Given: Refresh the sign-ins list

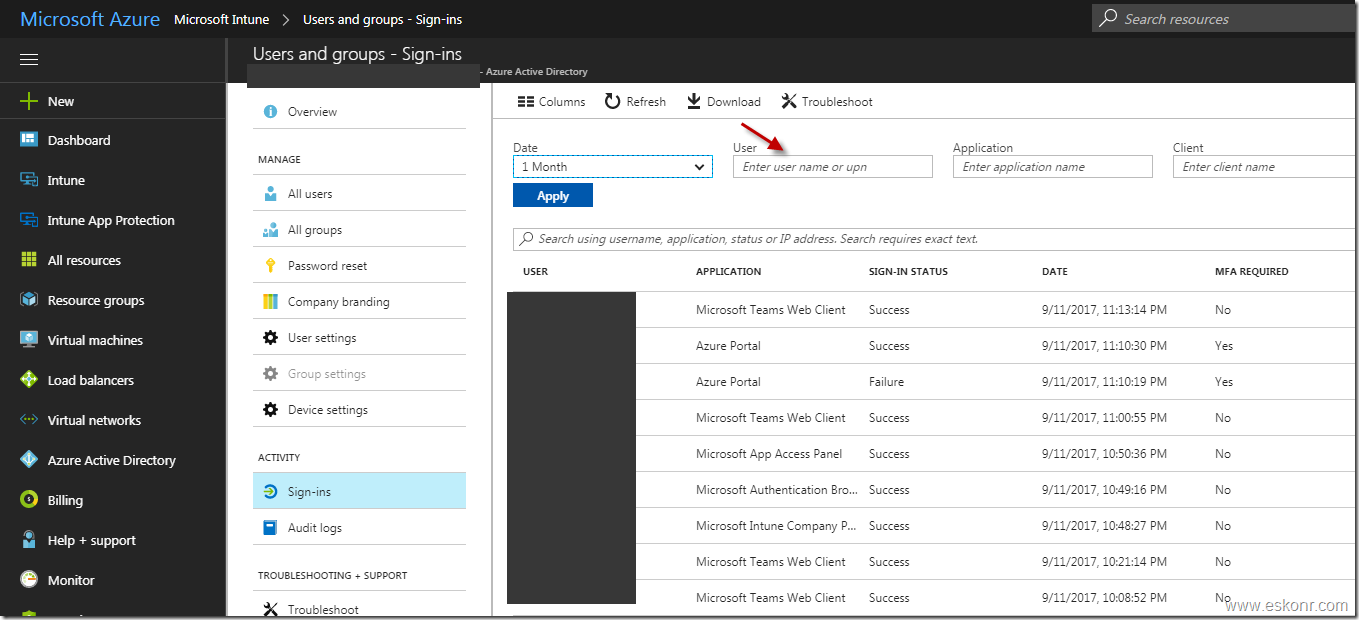Looking at the screenshot, I should 634,101.
